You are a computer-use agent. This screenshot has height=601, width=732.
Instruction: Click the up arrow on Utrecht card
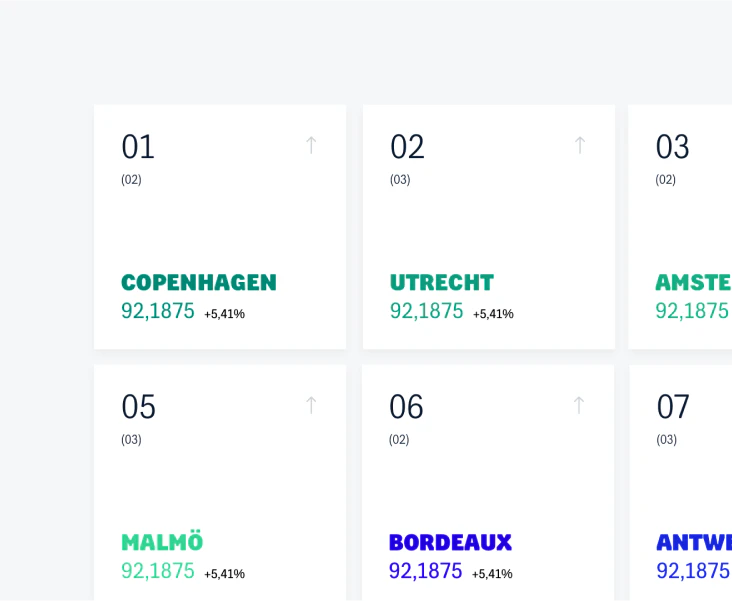pyautogui.click(x=580, y=145)
